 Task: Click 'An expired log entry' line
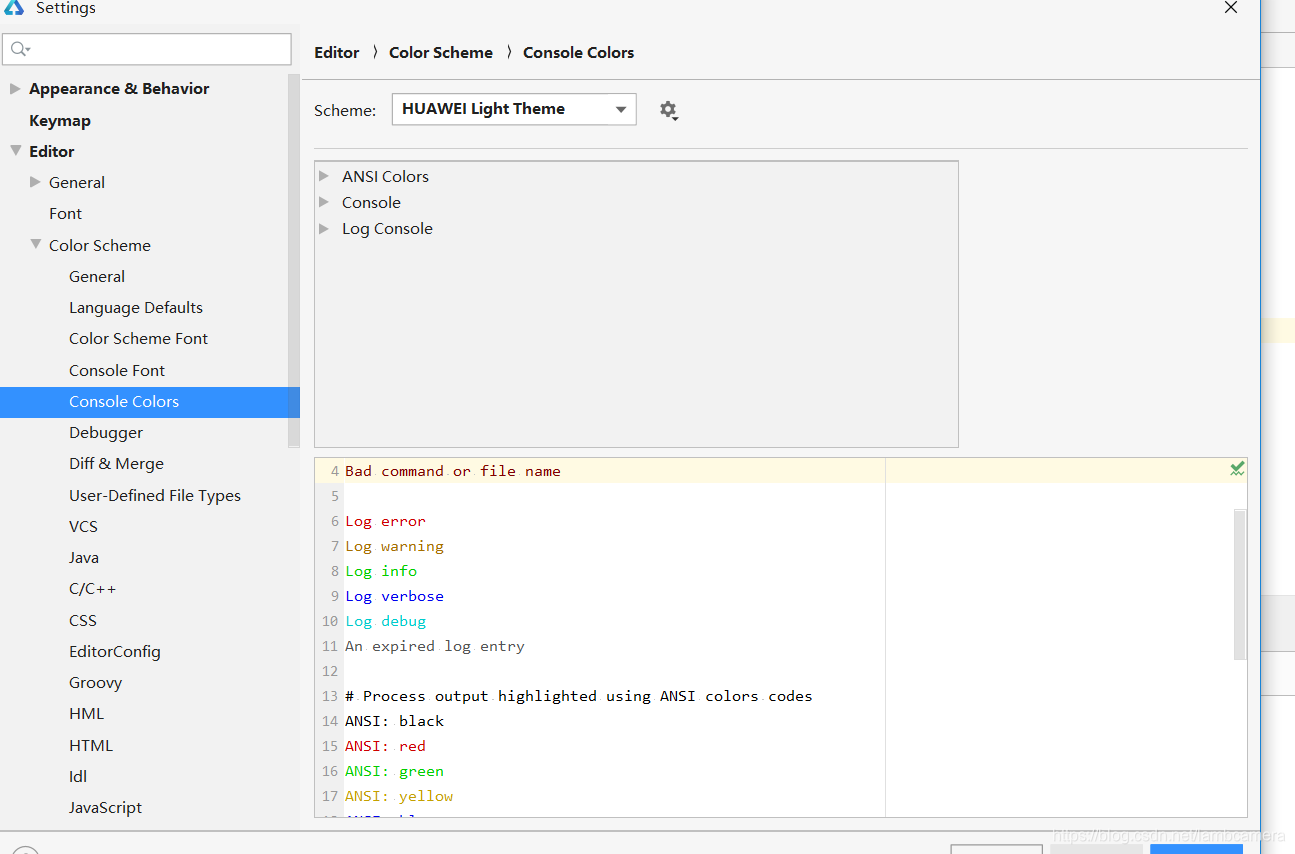pyautogui.click(x=435, y=646)
